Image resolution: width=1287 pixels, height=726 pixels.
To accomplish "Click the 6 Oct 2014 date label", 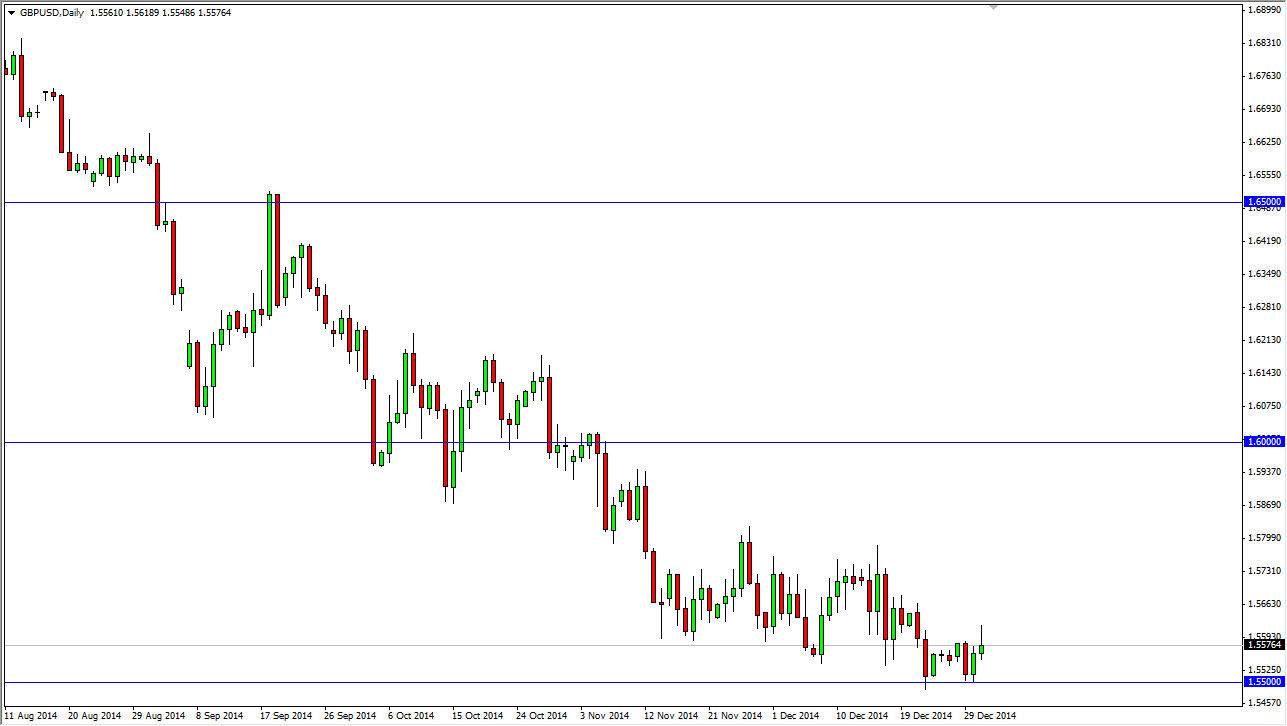I will coord(412,716).
